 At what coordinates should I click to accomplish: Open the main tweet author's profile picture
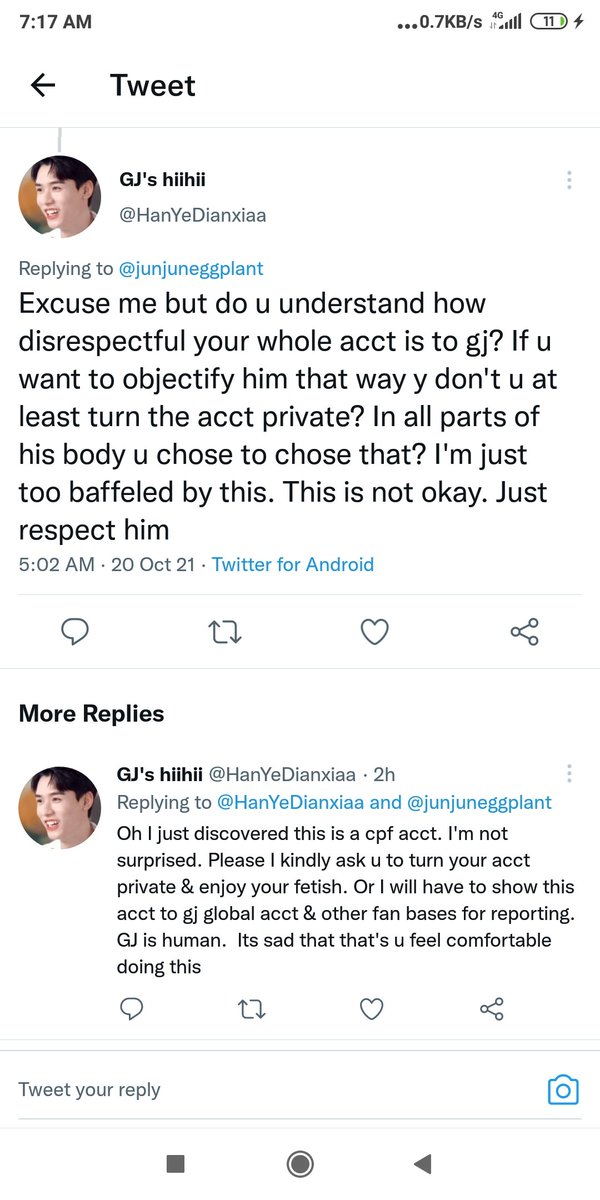(x=60, y=197)
